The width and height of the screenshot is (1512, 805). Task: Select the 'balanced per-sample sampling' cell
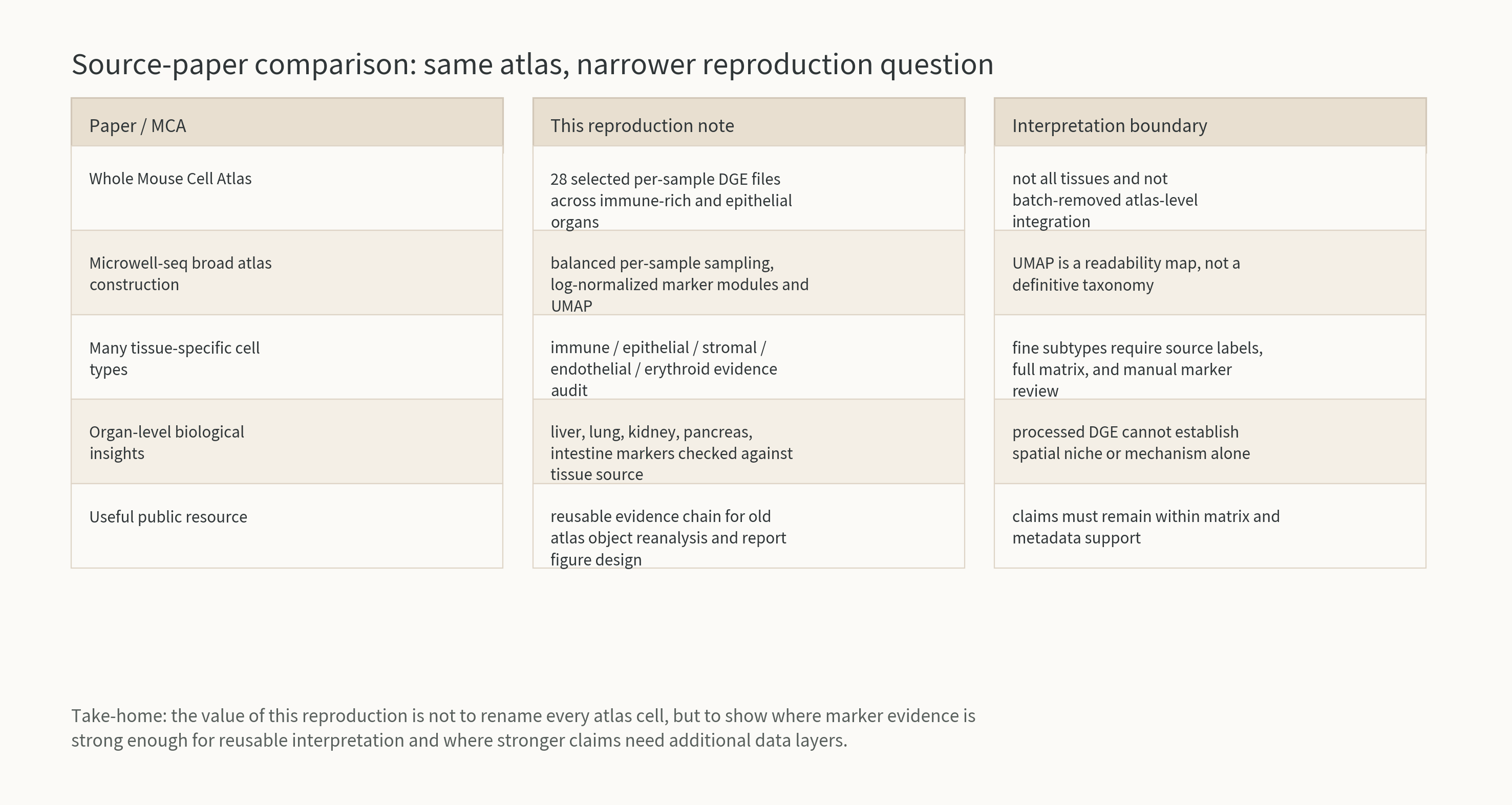pos(749,273)
